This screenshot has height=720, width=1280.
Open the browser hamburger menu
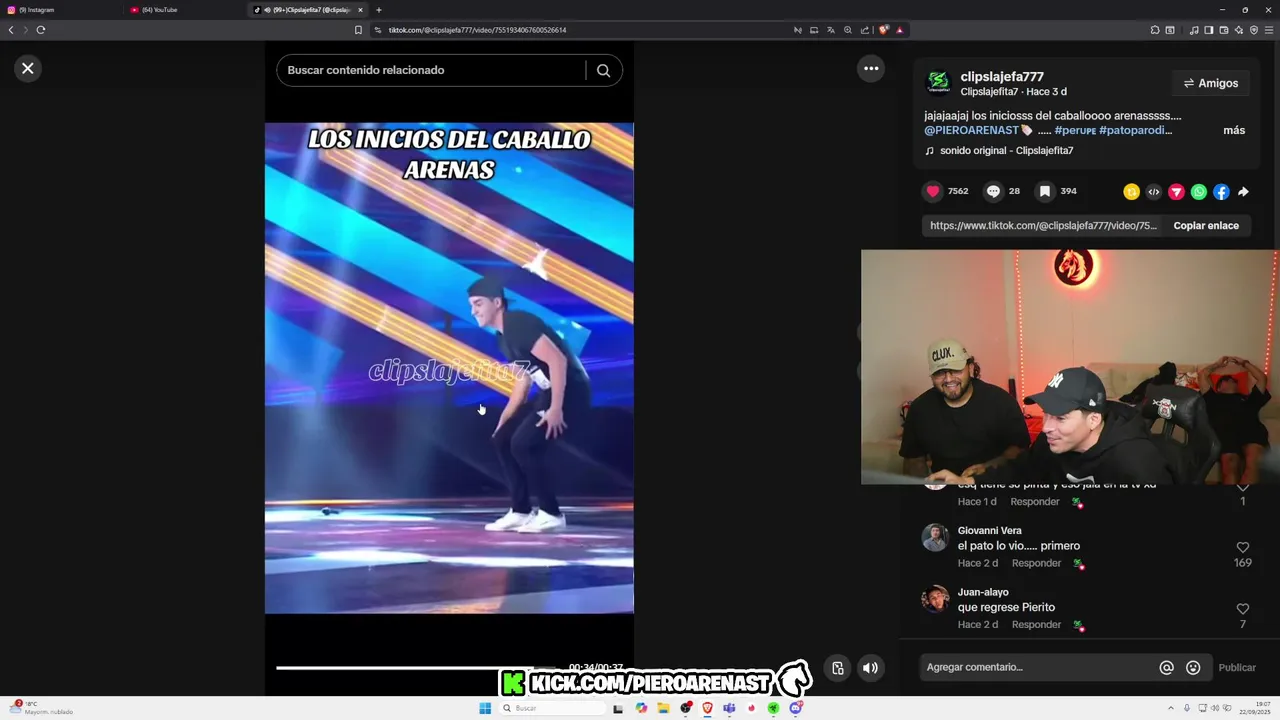click(1270, 30)
